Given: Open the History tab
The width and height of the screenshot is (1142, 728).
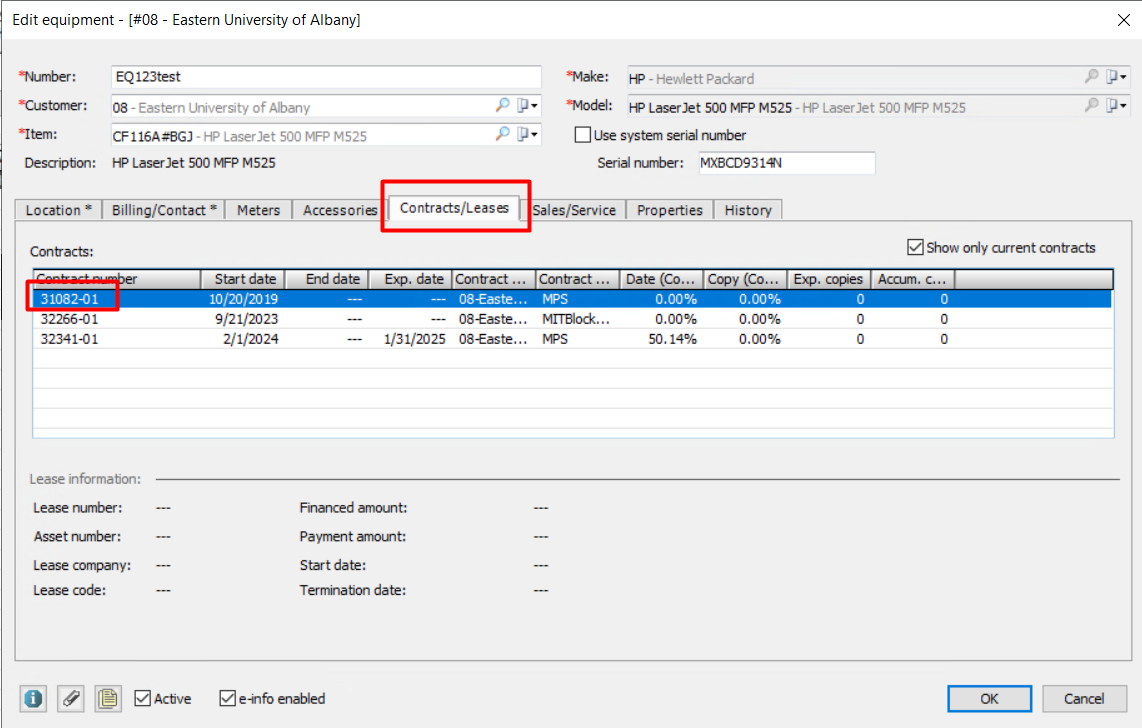Looking at the screenshot, I should 748,210.
